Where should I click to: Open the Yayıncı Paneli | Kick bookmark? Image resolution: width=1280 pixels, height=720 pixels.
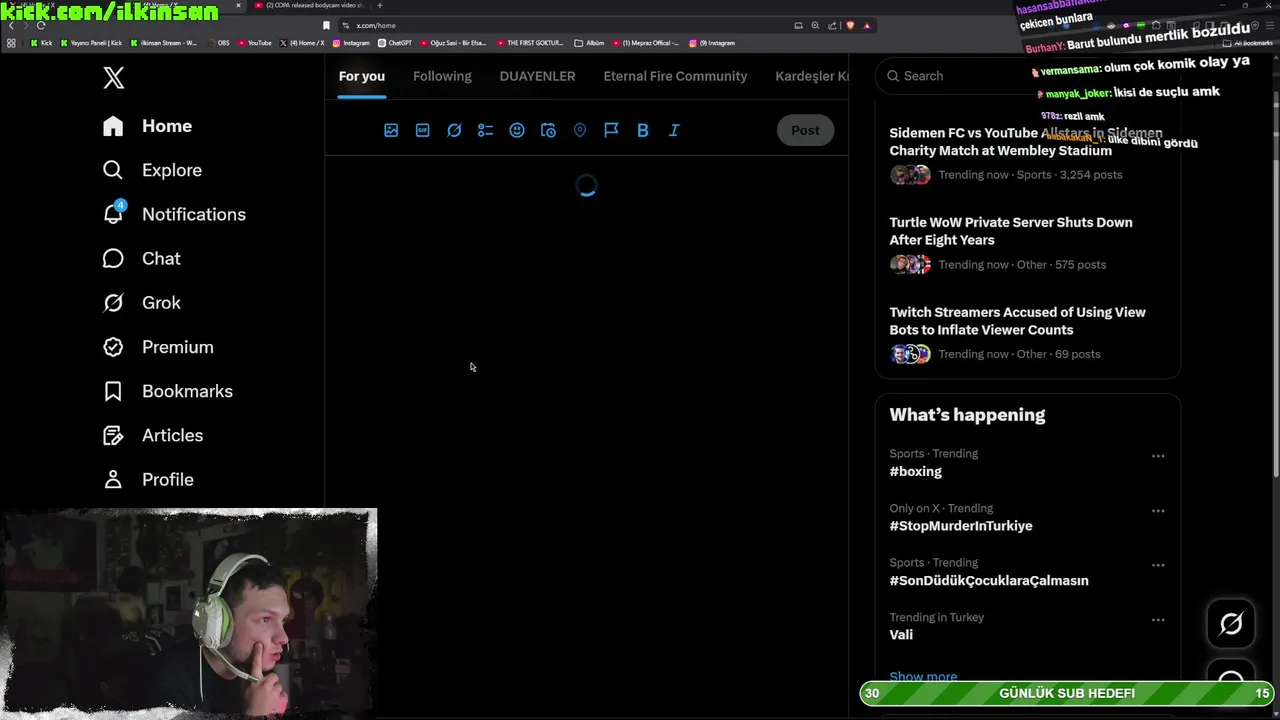(x=92, y=43)
